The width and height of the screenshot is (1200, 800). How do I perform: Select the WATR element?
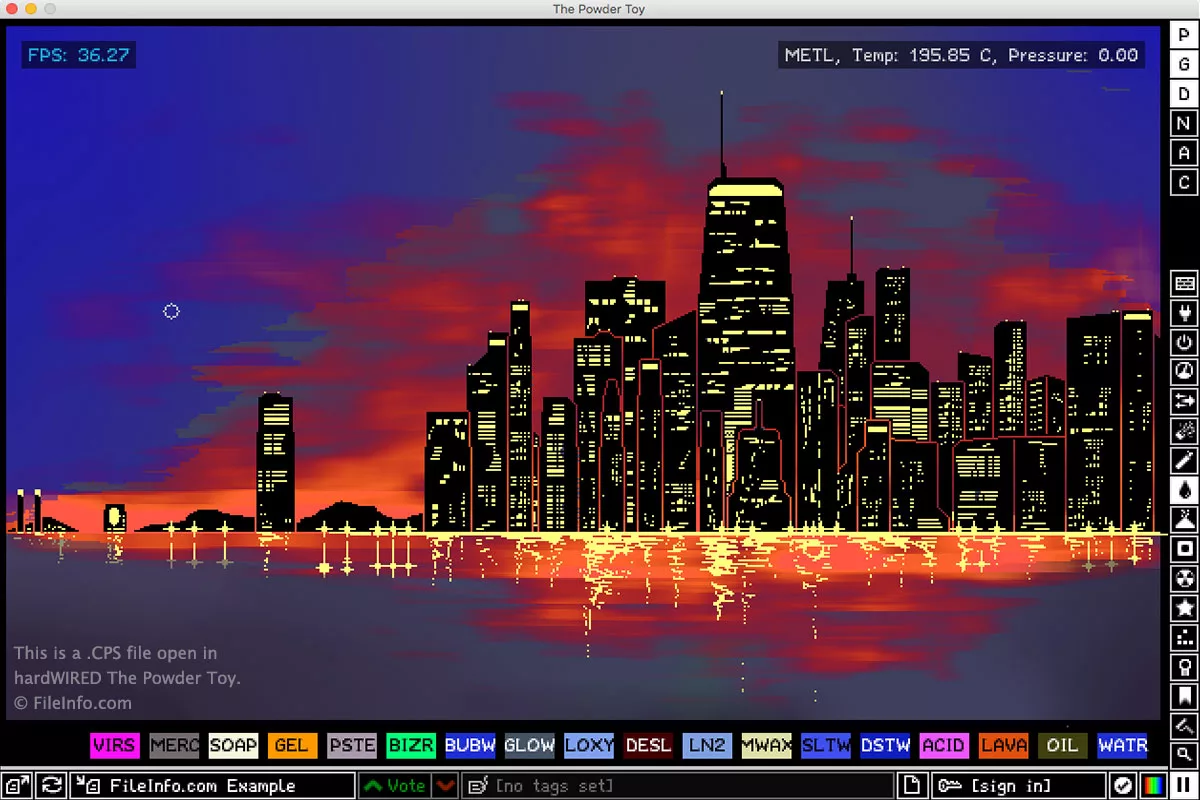pos(1122,745)
